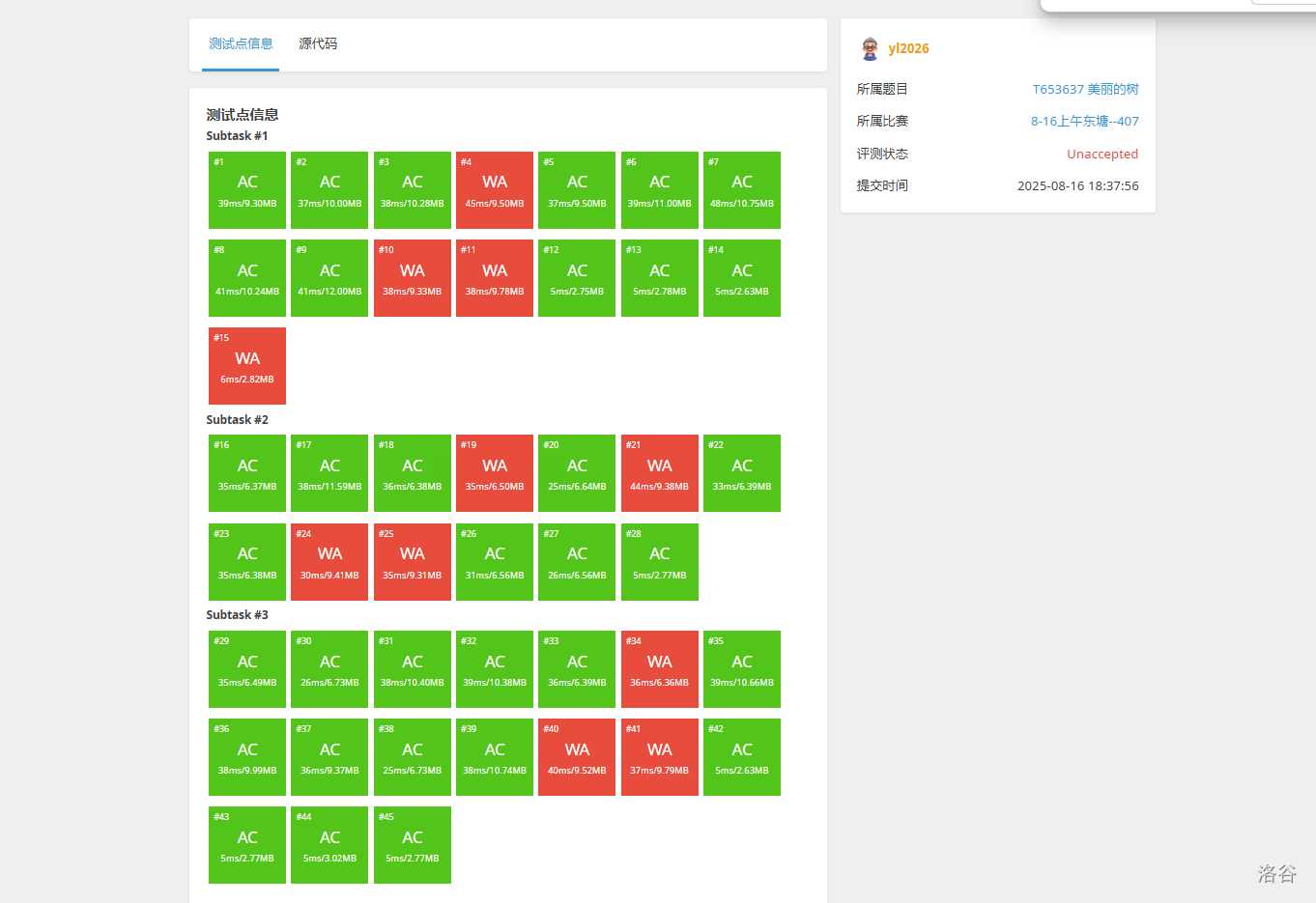Click test case #19 WA tile

[x=495, y=473]
